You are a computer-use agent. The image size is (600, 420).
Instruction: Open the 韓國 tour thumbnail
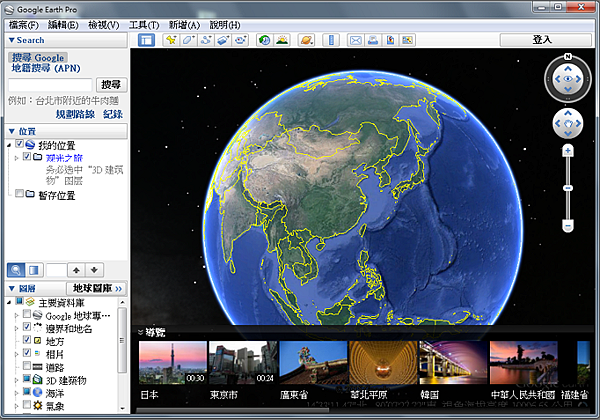453,363
